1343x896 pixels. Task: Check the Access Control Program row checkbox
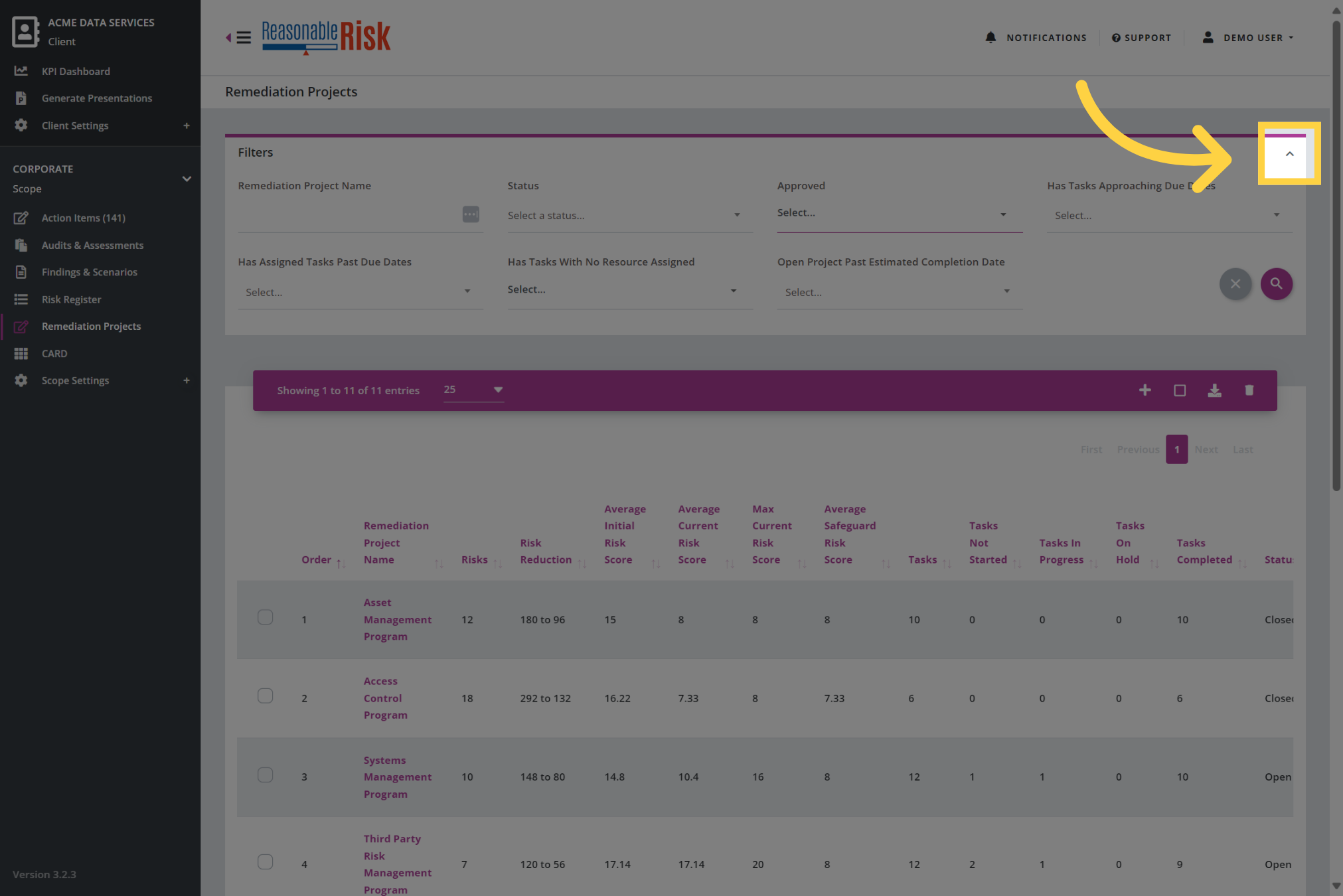265,696
